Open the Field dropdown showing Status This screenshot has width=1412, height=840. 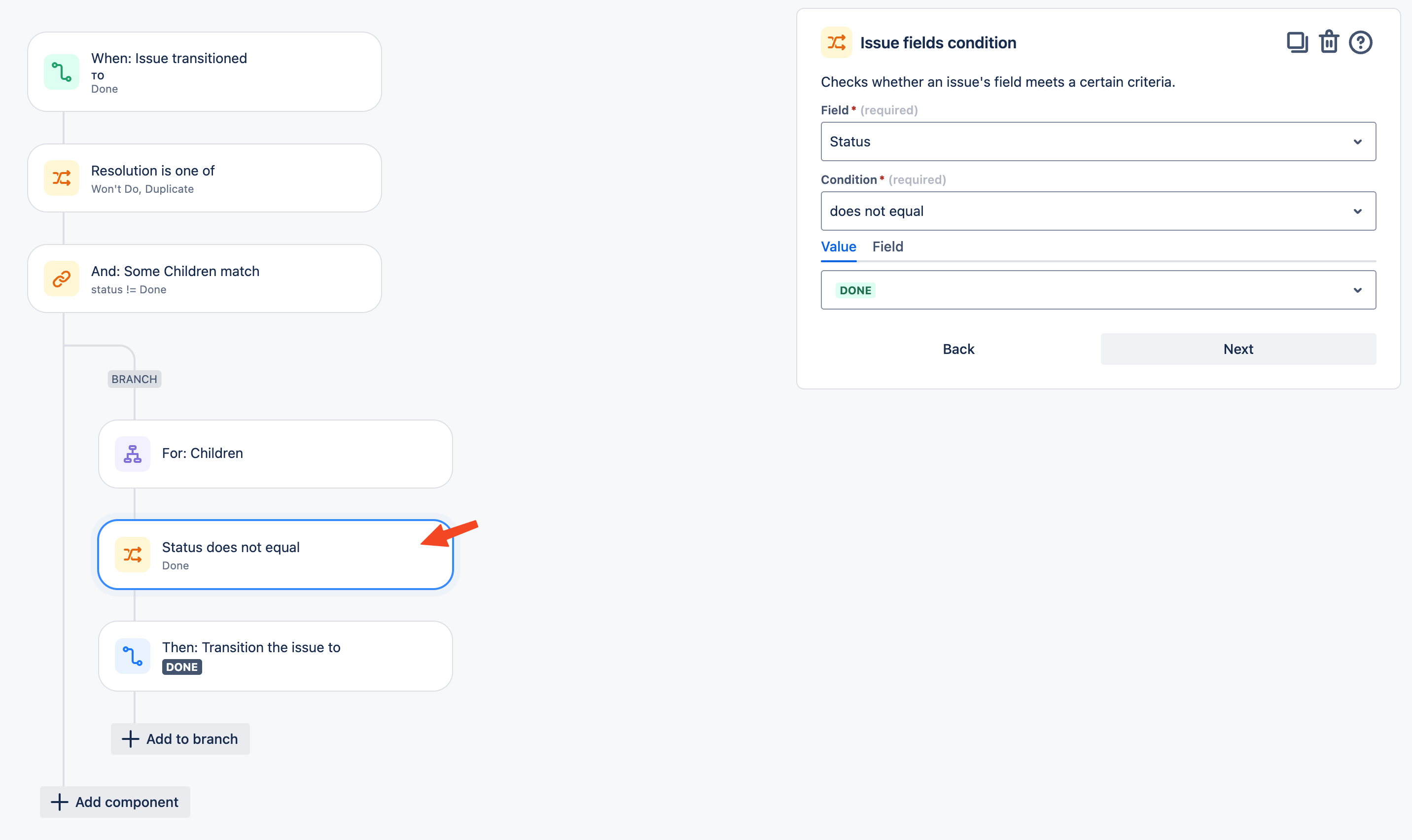(x=1098, y=141)
